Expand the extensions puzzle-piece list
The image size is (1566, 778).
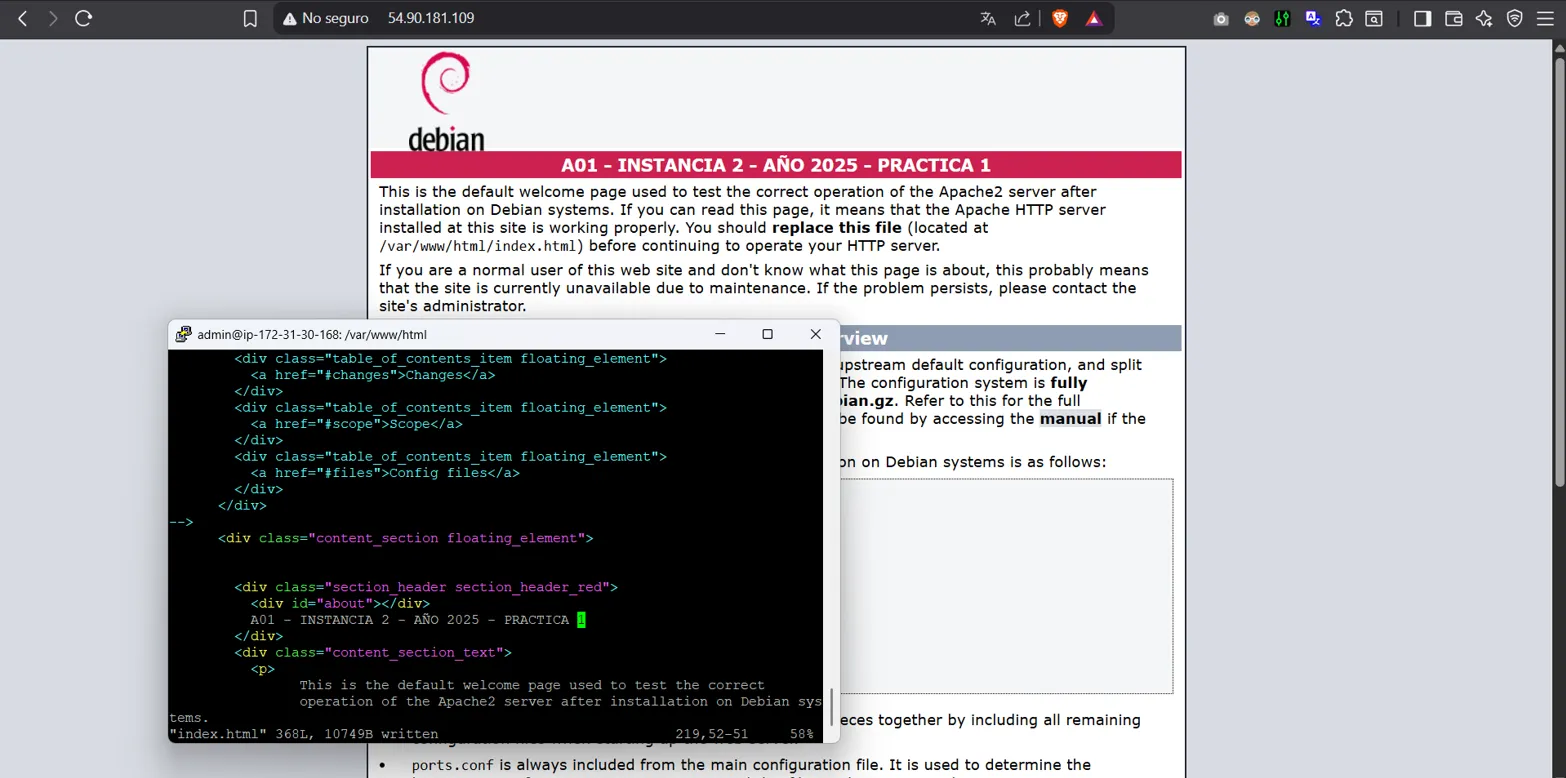[1344, 19]
